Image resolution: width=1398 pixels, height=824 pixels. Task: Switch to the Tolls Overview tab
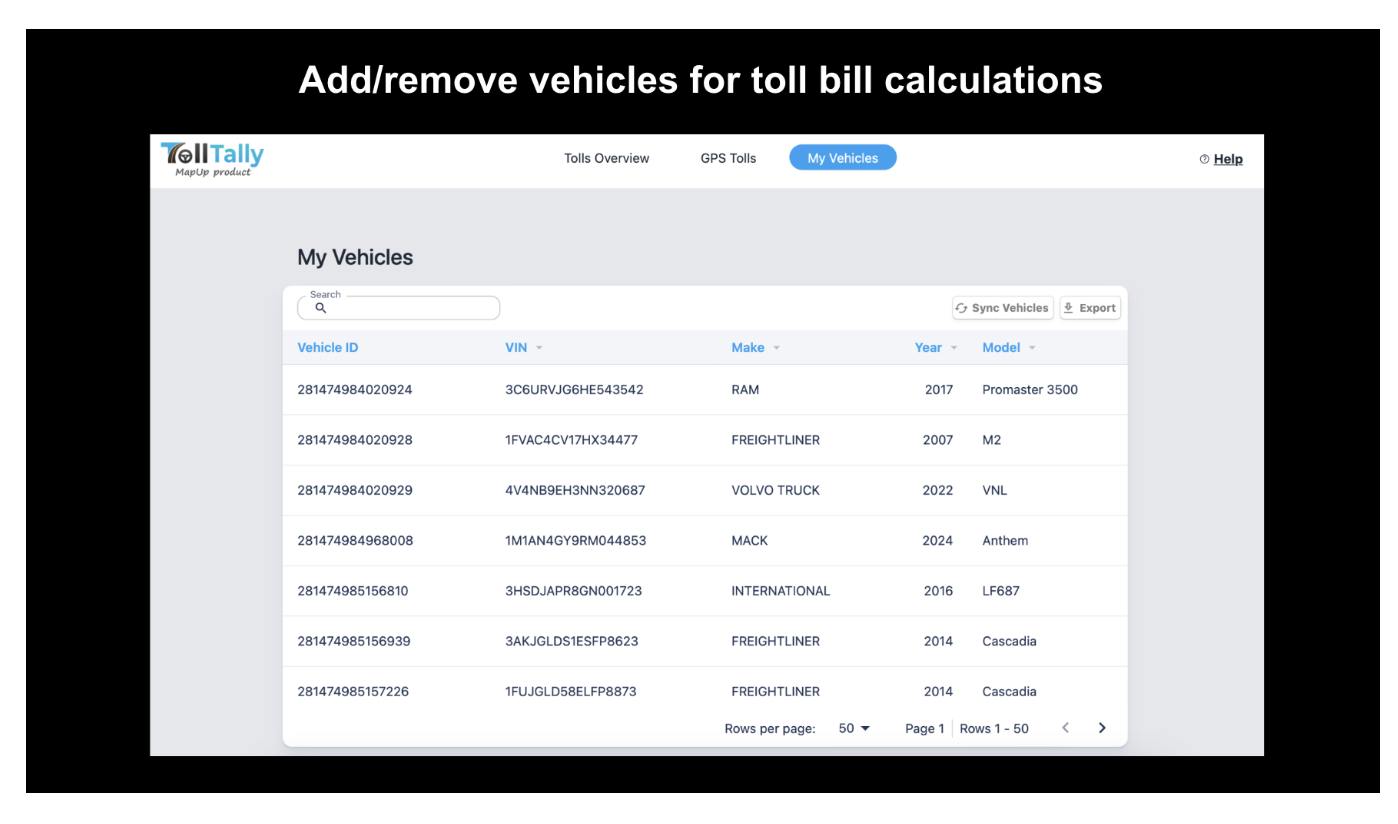point(606,158)
